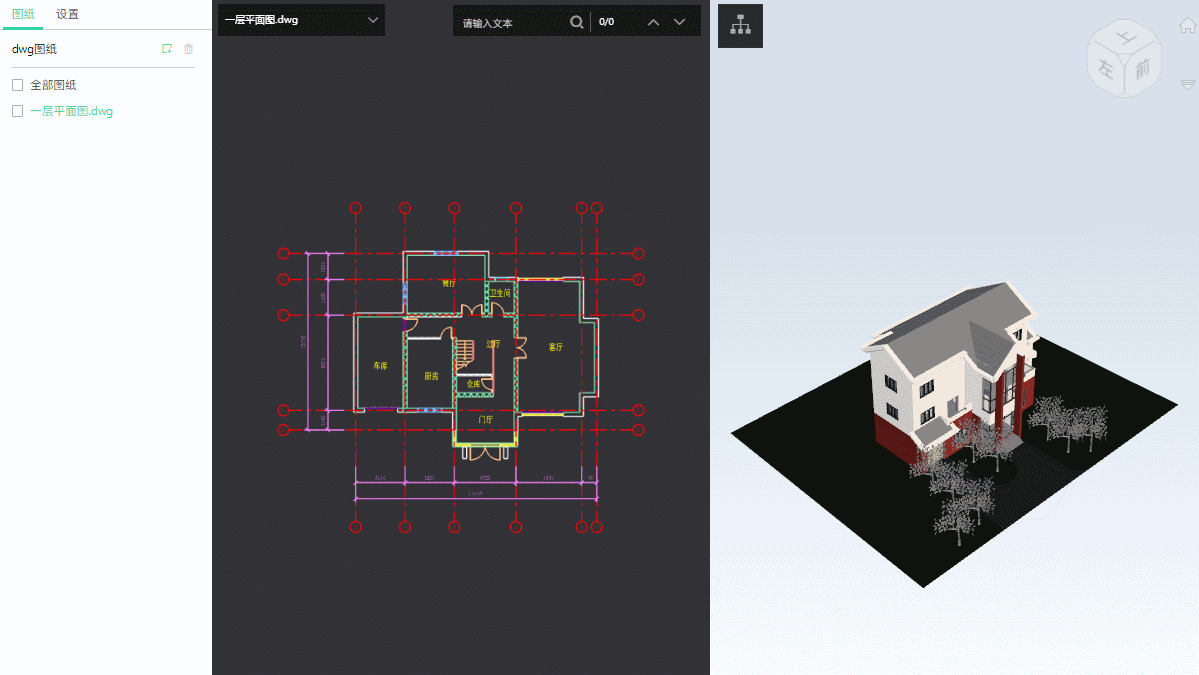Click the home view icon
Viewport: 1199px width, 675px height.
pos(1187,27)
